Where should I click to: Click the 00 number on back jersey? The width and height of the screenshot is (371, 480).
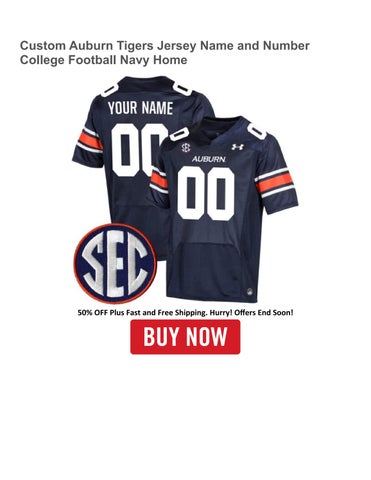137,150
